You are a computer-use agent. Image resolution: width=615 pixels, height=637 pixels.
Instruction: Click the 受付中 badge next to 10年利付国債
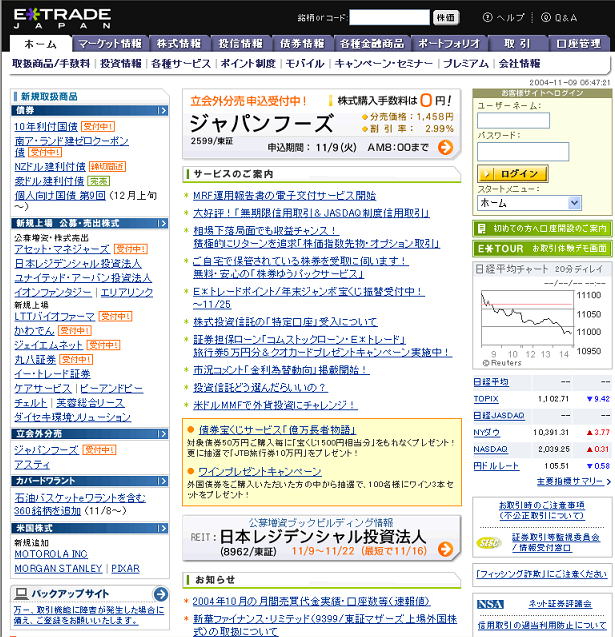point(98,126)
